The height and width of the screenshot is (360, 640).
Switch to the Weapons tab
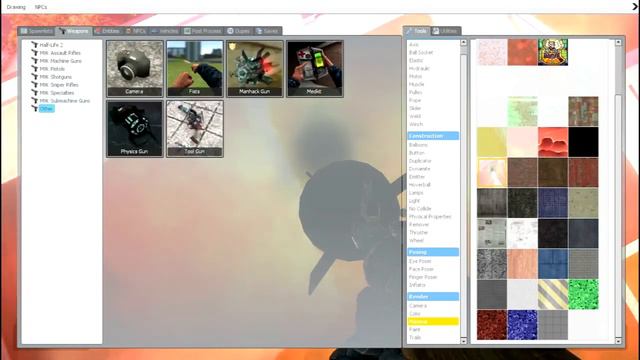74,31
